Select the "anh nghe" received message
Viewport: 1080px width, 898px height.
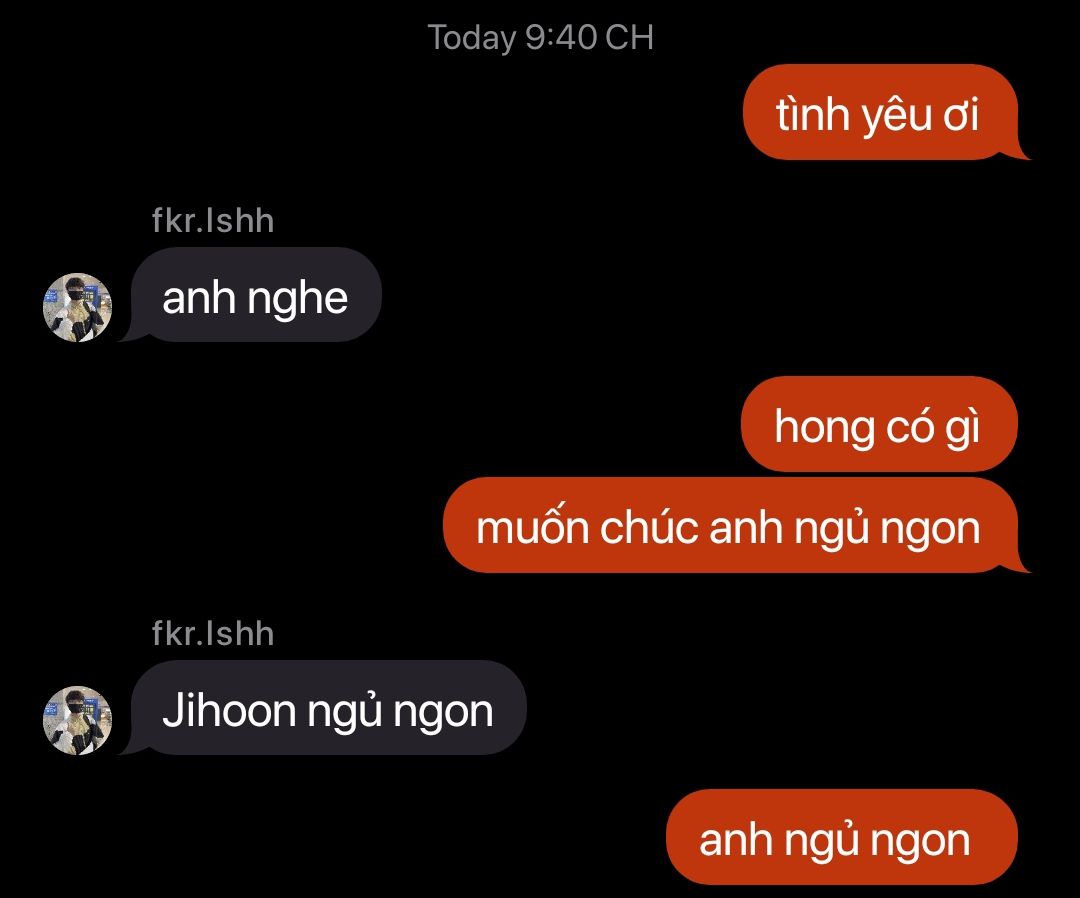[x=255, y=295]
